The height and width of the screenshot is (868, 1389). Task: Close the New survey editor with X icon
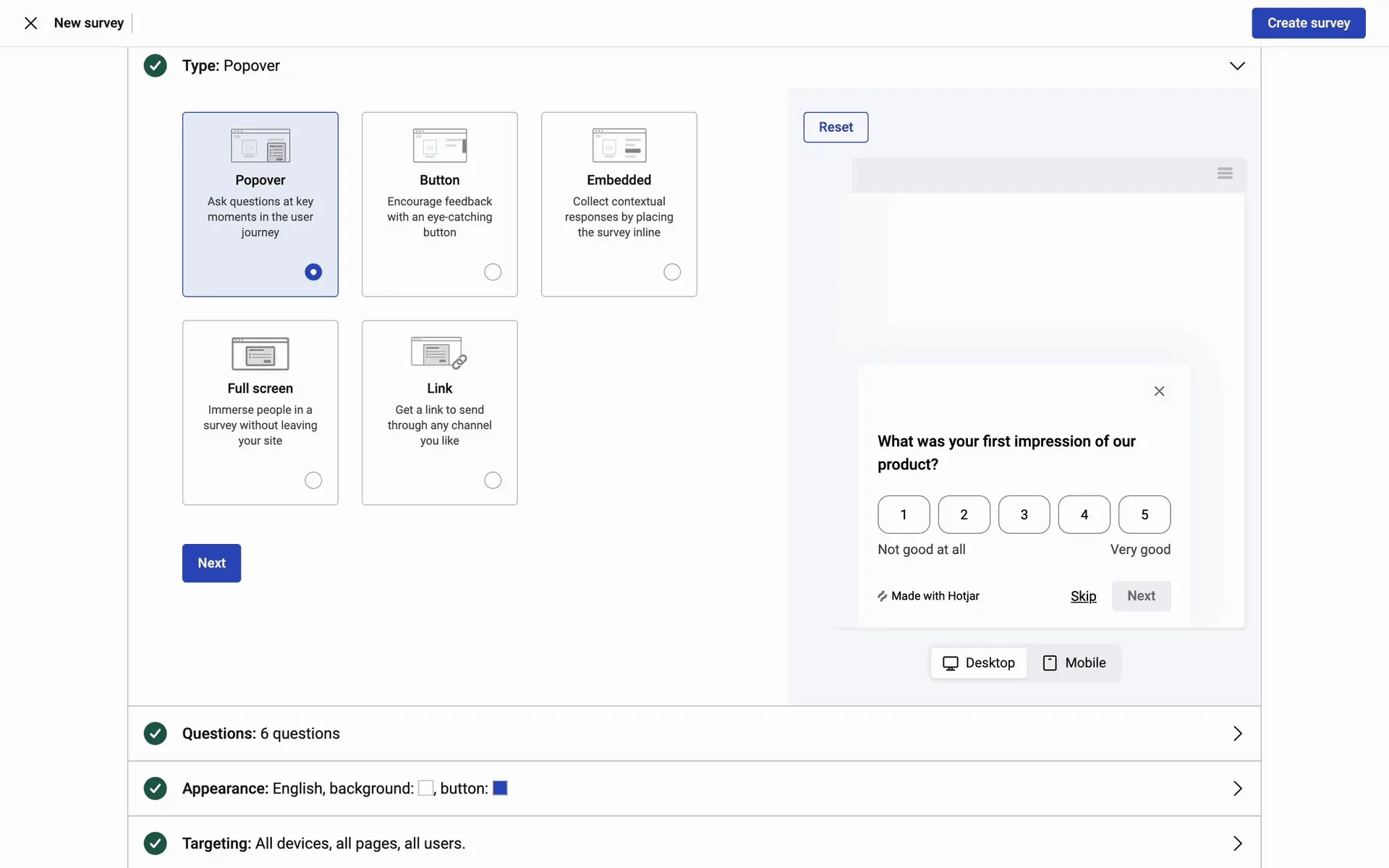pos(30,23)
